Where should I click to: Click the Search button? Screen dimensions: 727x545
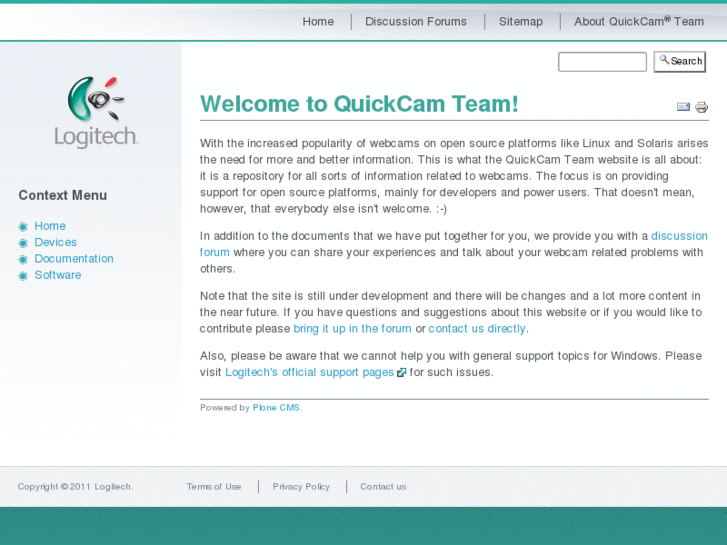[x=680, y=62]
